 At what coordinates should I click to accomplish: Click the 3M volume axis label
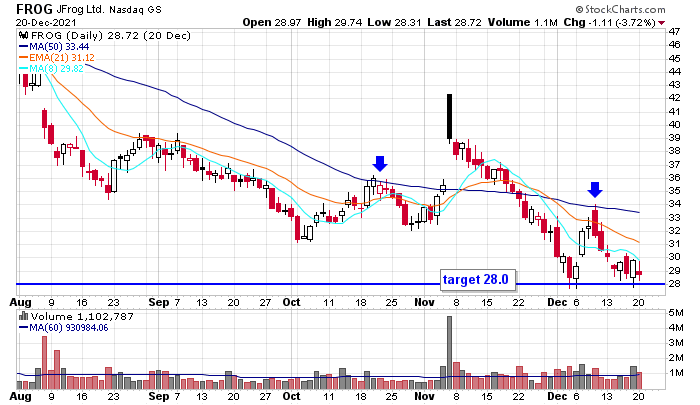(676, 342)
